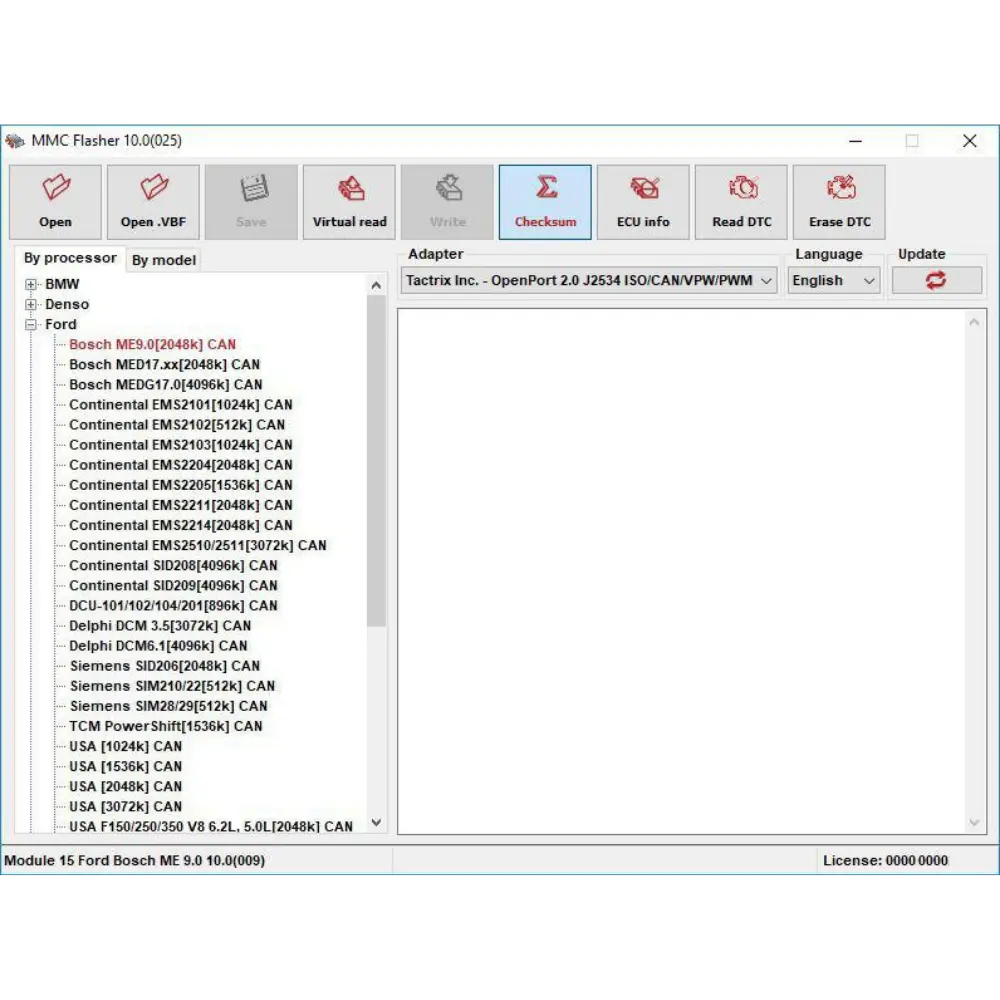Select Continental EMS2103[1024k] CAN
Viewport: 1000px width, 1000px height.
tap(181, 445)
